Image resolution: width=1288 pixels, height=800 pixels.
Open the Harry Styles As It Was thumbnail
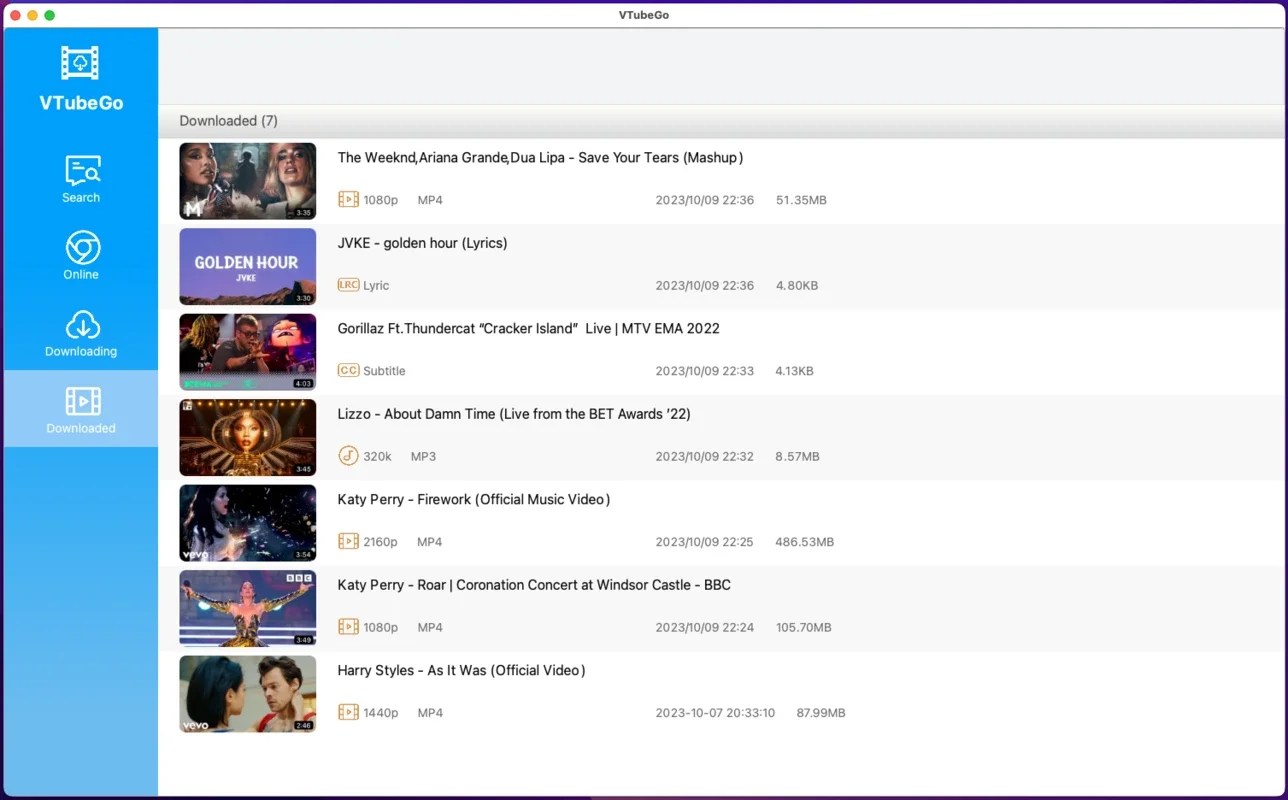tap(248, 694)
